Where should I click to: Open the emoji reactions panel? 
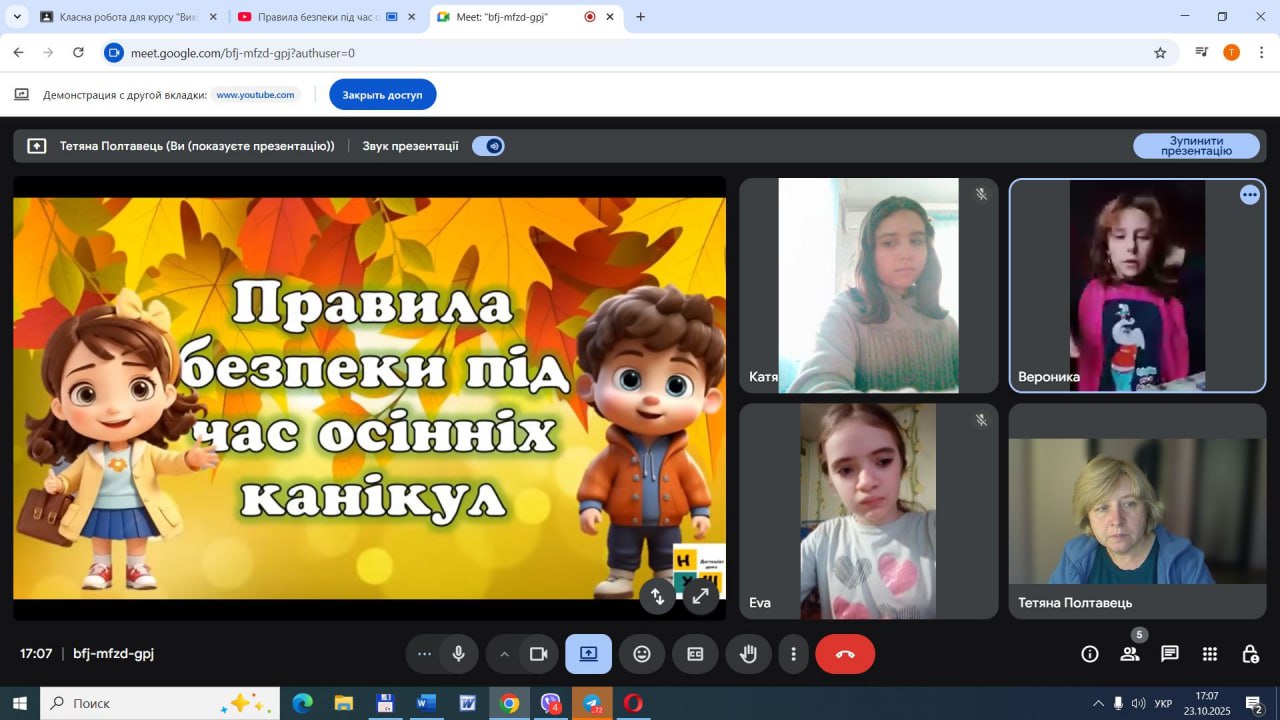tap(642, 654)
